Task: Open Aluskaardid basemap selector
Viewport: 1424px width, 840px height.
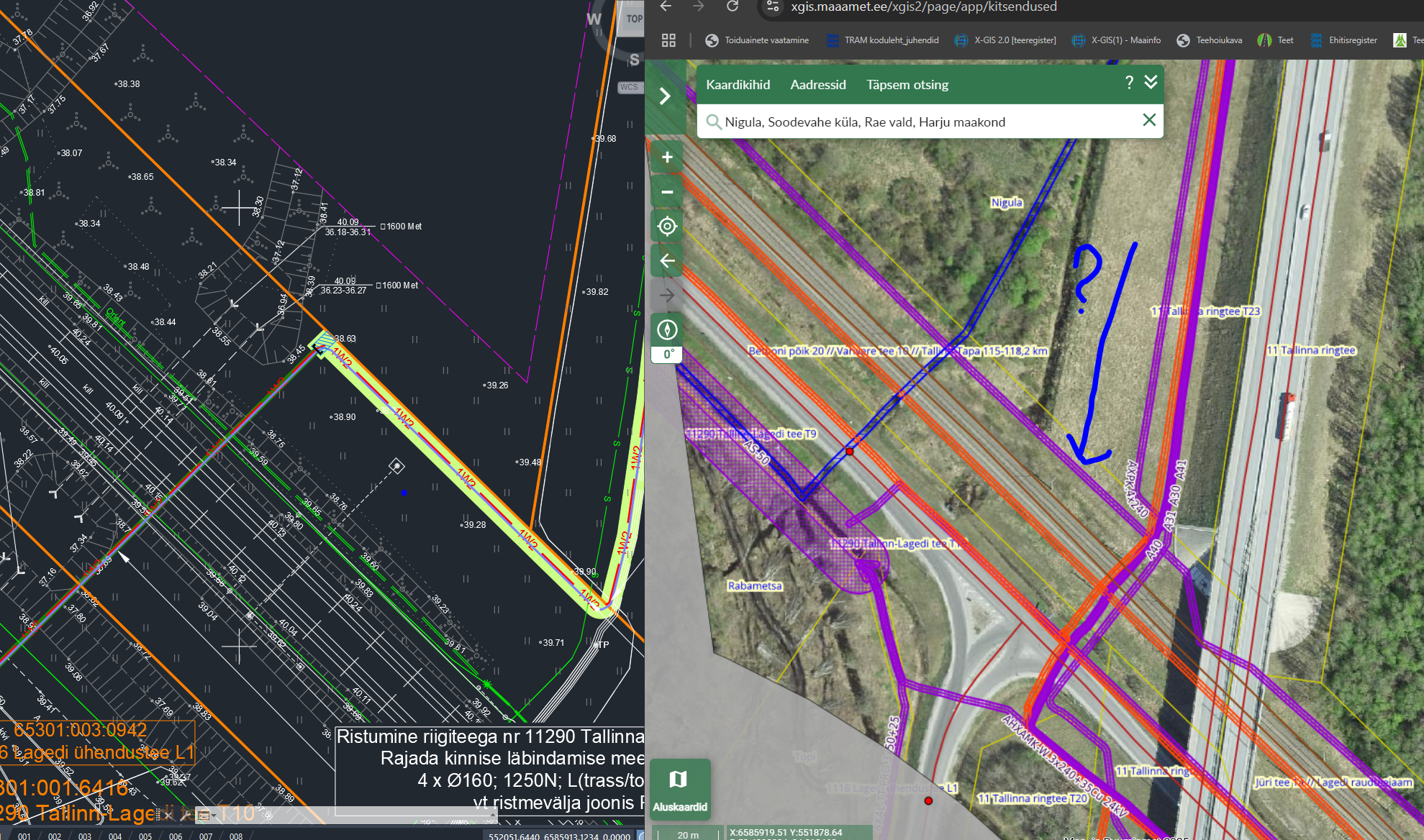Action: 680,788
